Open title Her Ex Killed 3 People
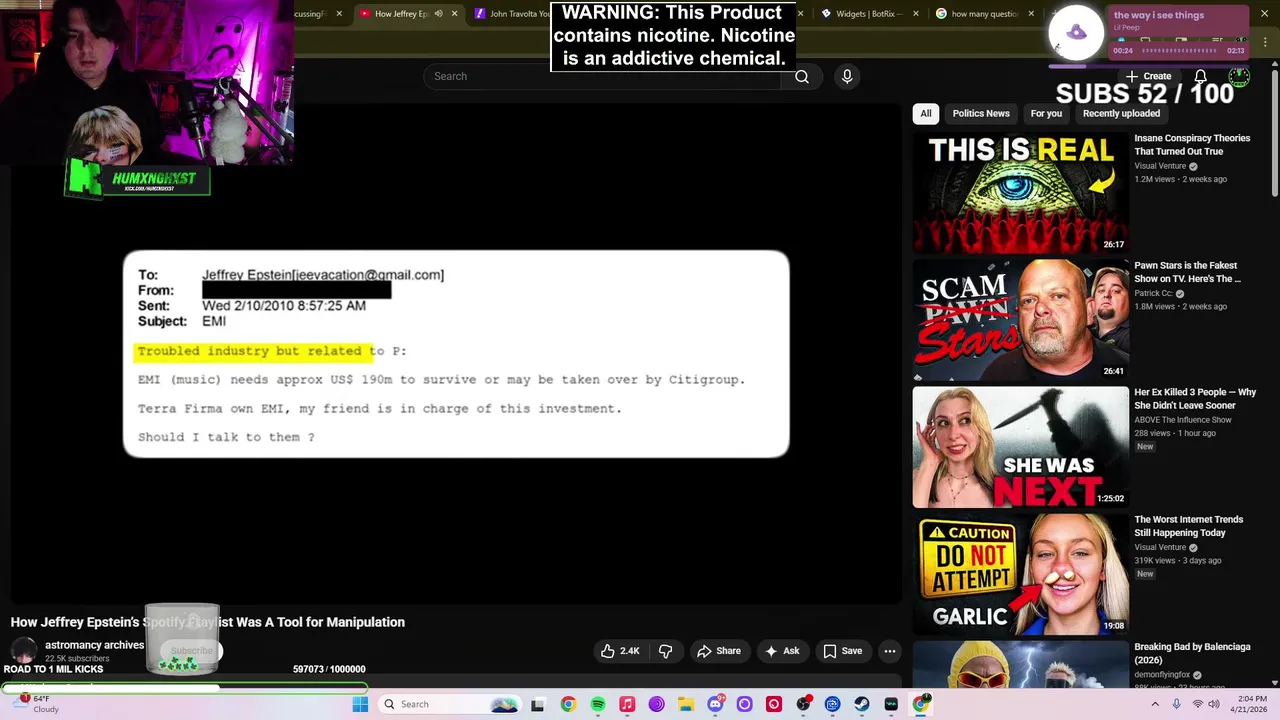Viewport: 1280px width, 720px height. (1195, 399)
